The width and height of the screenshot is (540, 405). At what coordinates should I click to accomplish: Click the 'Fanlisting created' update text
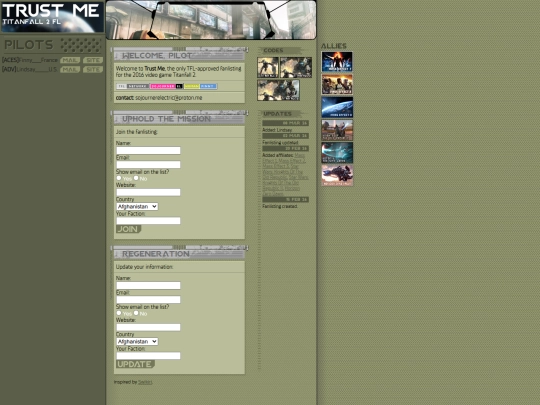pyautogui.click(x=280, y=206)
